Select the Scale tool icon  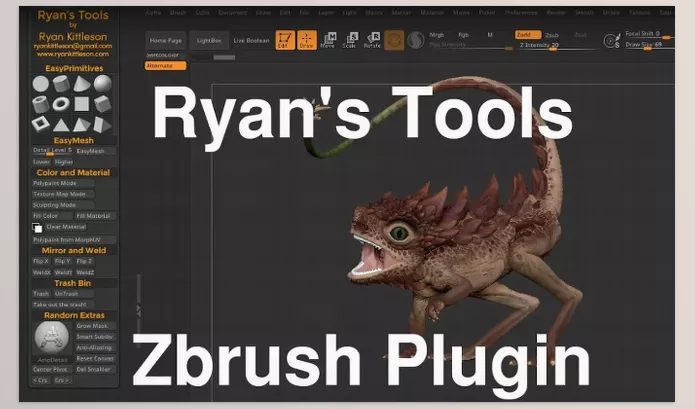[350, 40]
